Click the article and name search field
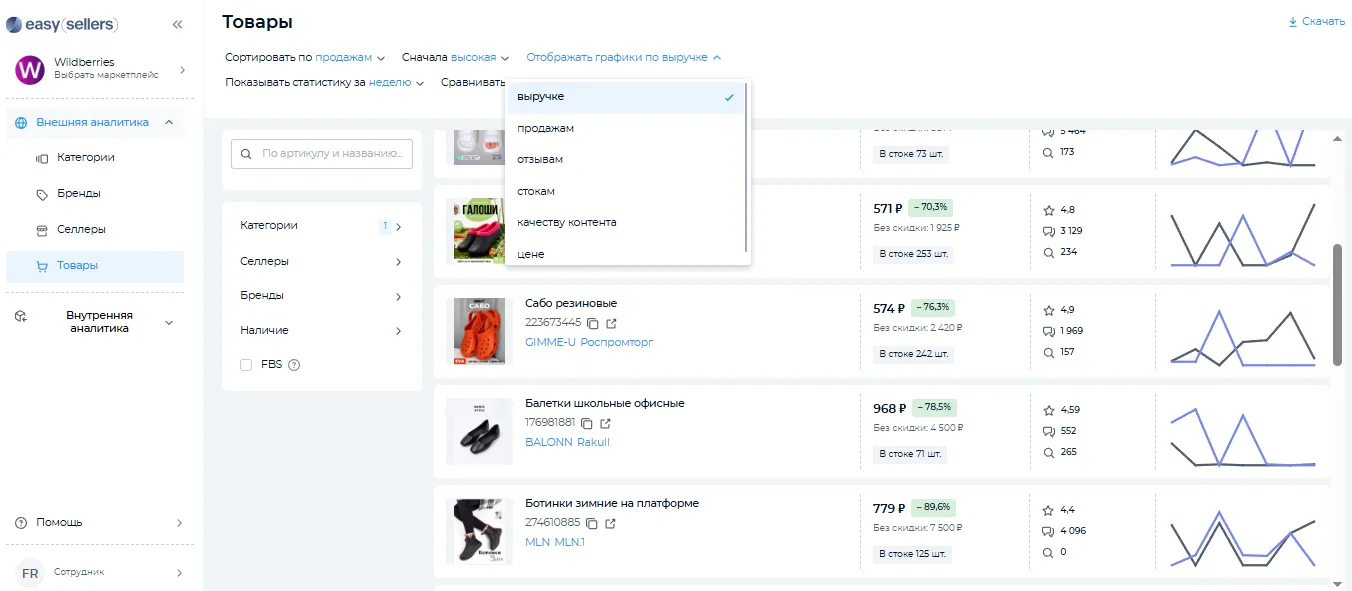The image size is (1352, 591). point(335,154)
